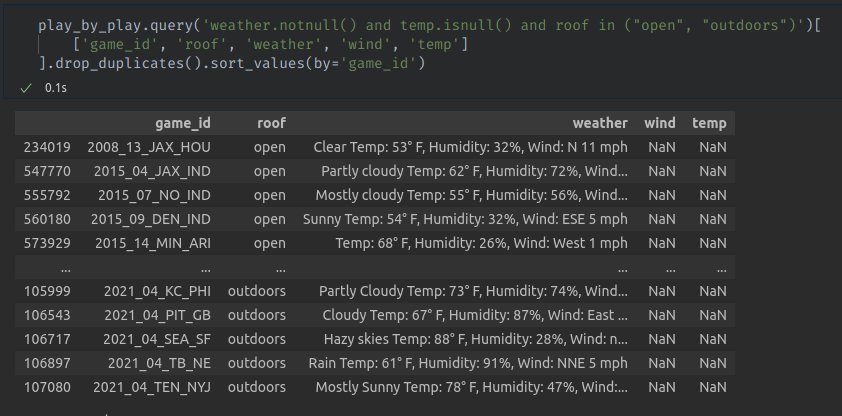
Task: Click the 0.1s execution time label
Action: (56, 88)
